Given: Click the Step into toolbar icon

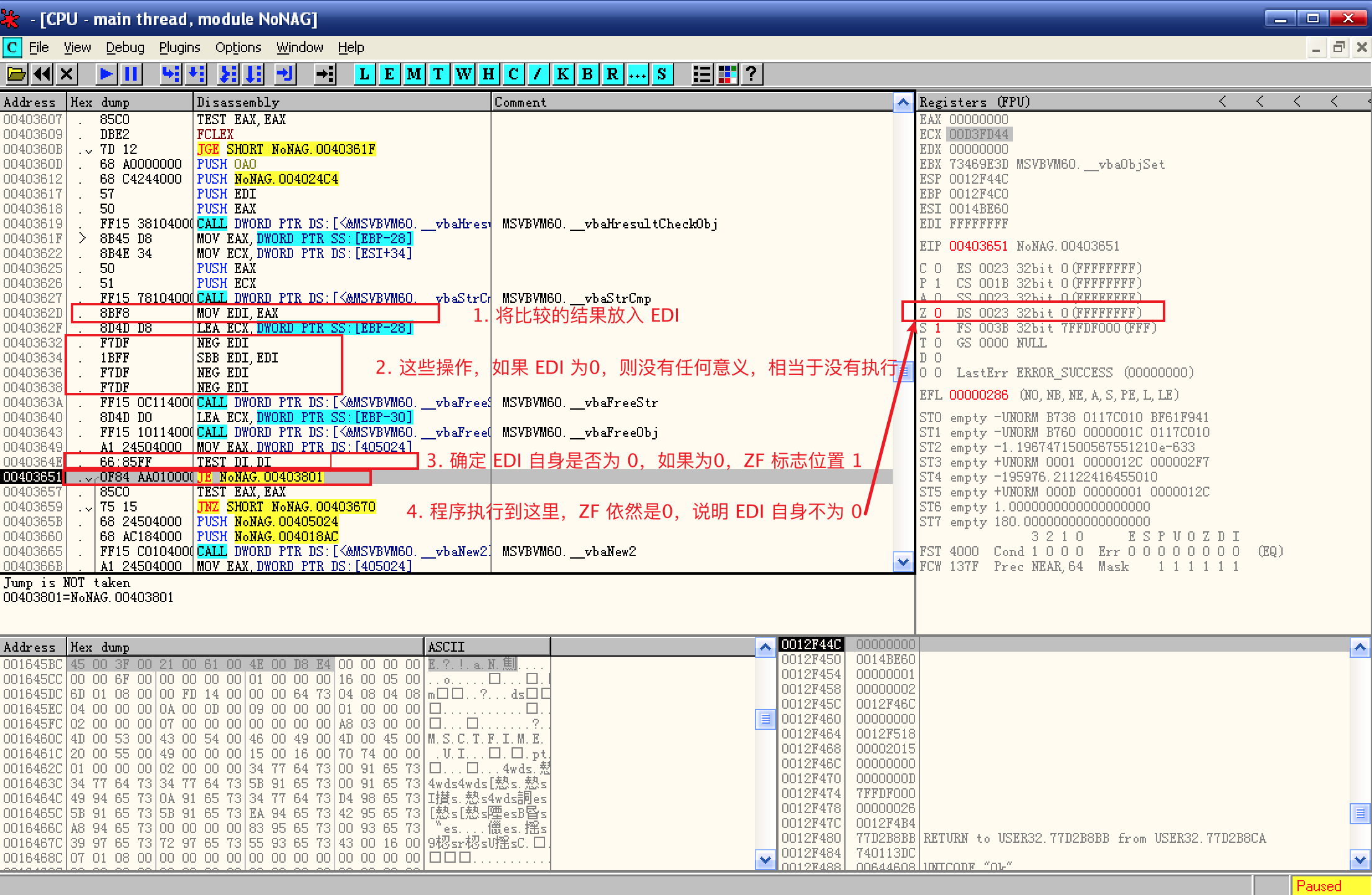Looking at the screenshot, I should (x=169, y=74).
